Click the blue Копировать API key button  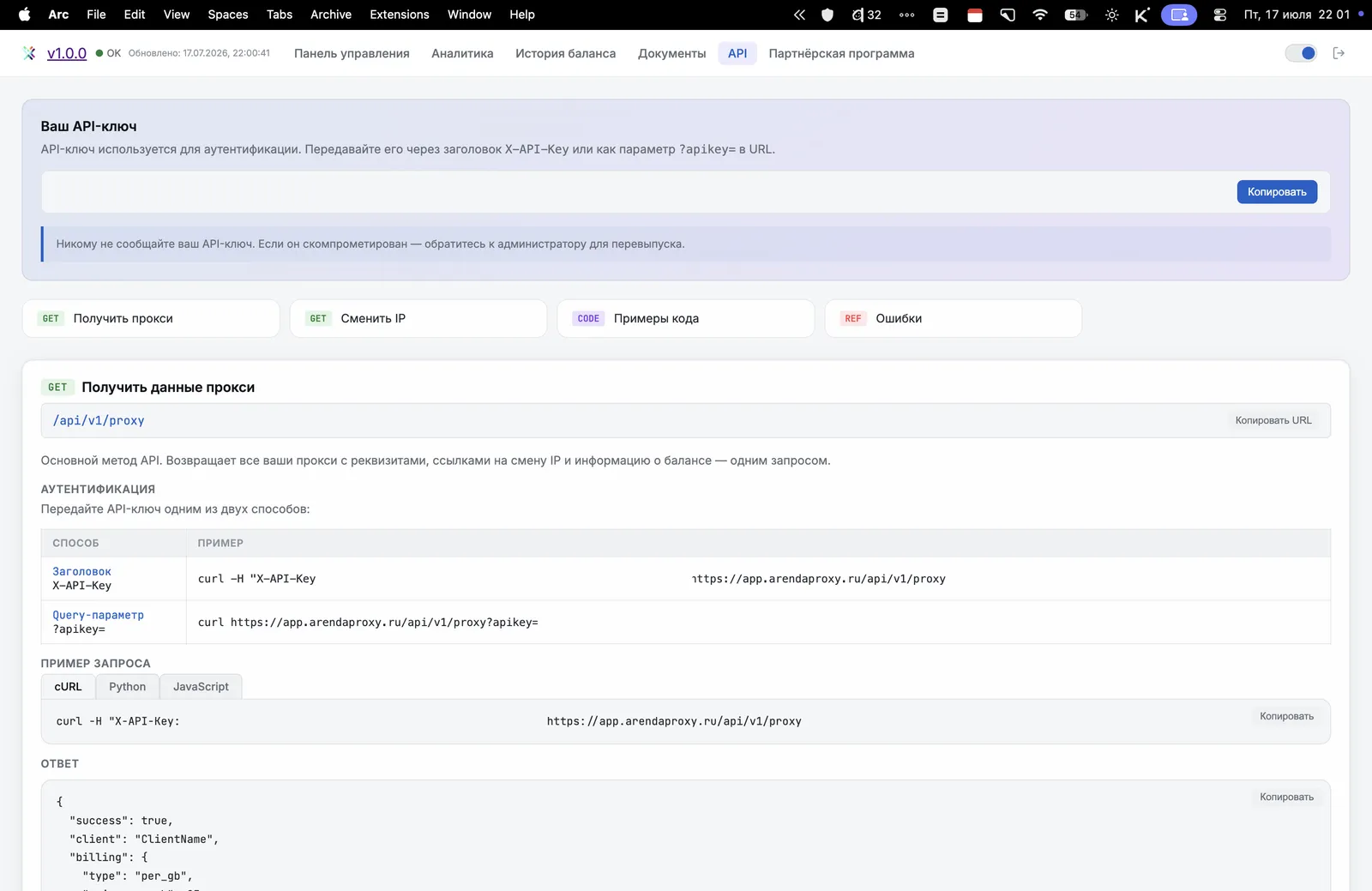[1277, 192]
